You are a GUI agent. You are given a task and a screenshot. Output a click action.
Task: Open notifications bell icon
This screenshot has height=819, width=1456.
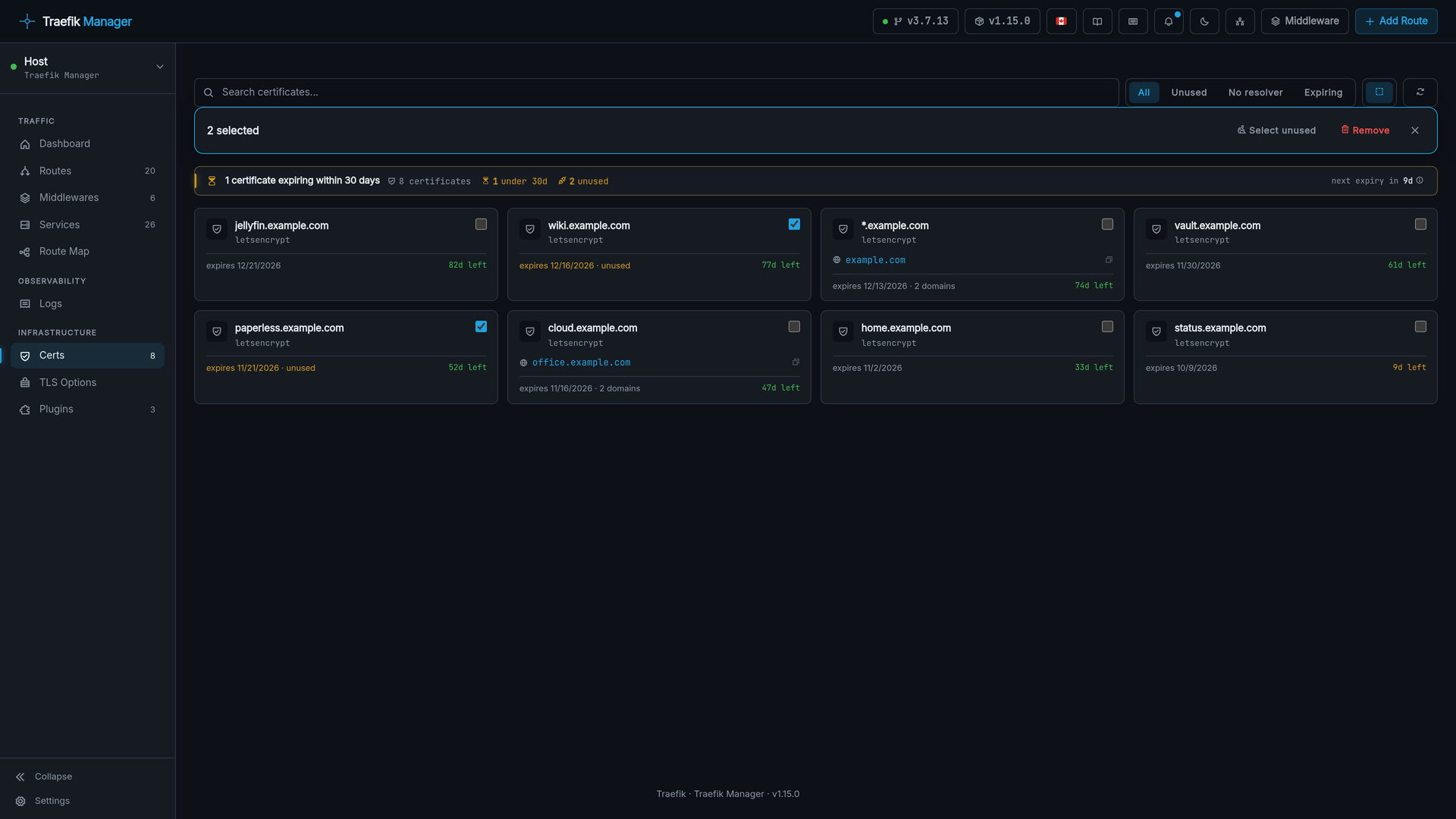(x=1169, y=21)
